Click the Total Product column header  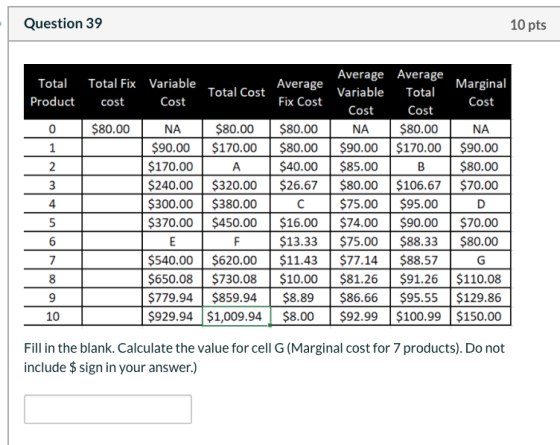52,92
